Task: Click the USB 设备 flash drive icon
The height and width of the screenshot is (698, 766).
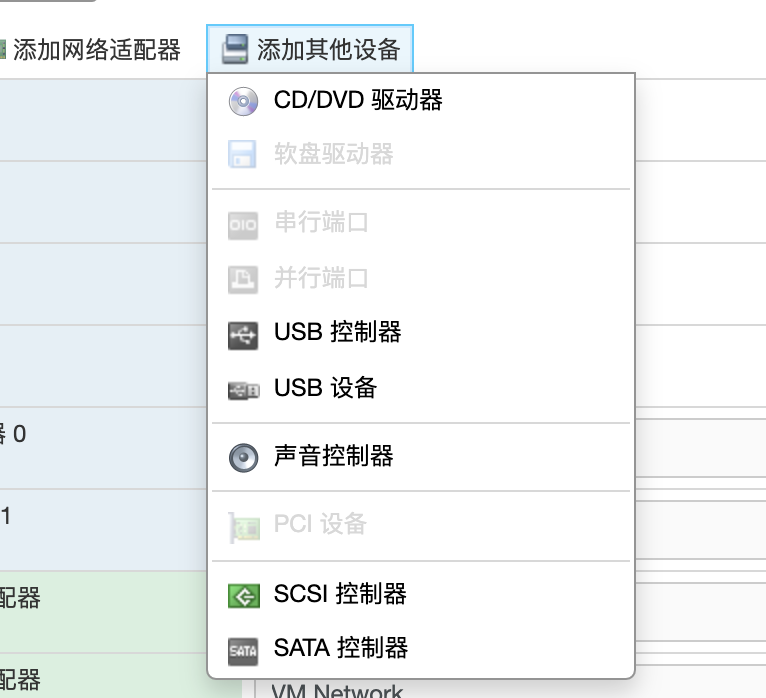Action: [x=243, y=389]
